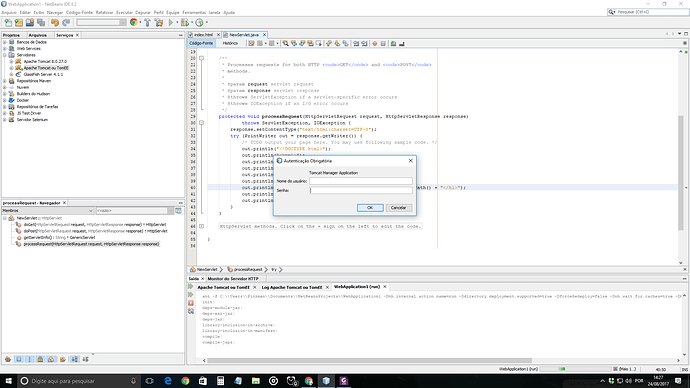Stop the running build with the red icon

pos(191,303)
